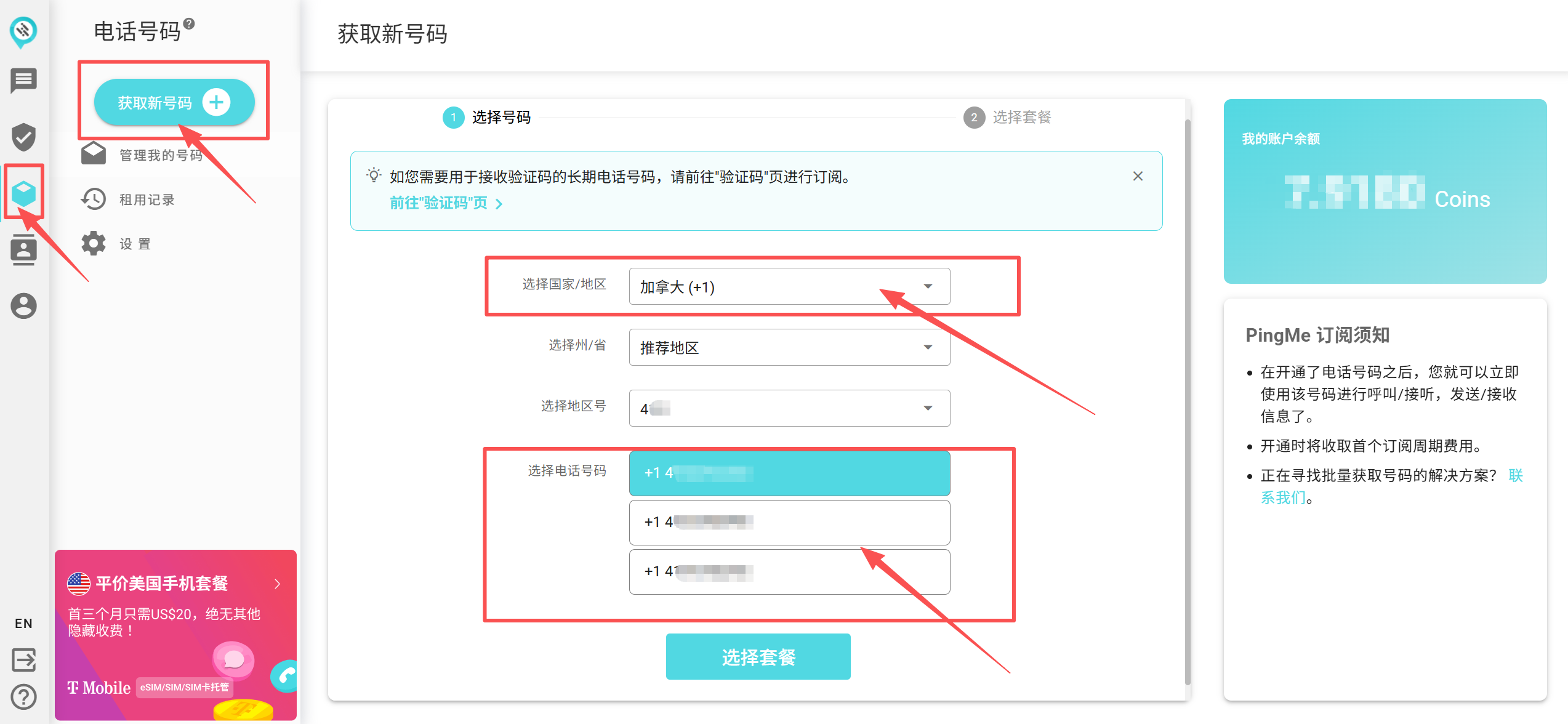Click the 获取新号码 page heading
Image resolution: width=1568 pixels, height=724 pixels.
click(x=392, y=33)
